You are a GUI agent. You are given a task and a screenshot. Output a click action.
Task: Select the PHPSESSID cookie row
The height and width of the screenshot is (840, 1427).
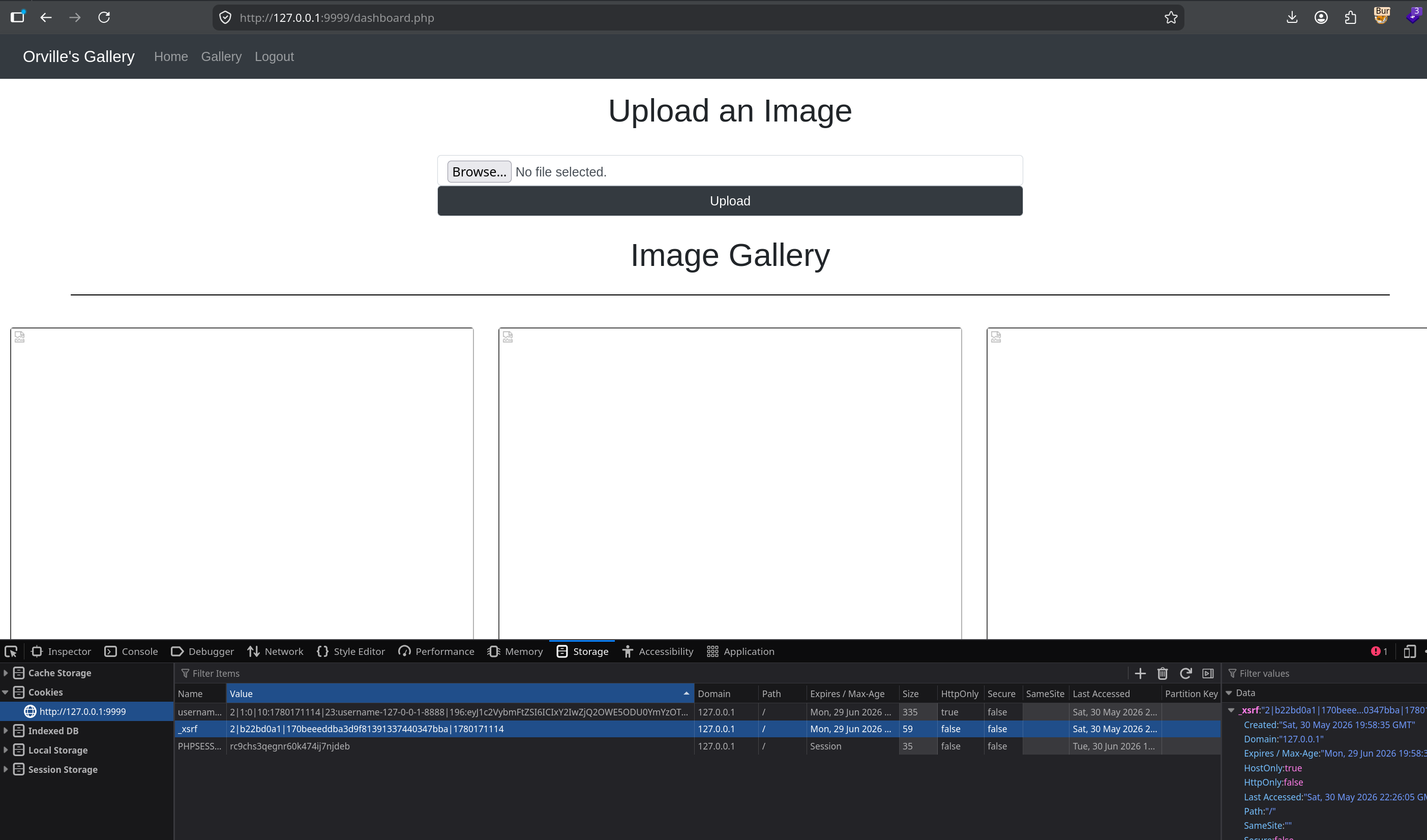(x=698, y=745)
